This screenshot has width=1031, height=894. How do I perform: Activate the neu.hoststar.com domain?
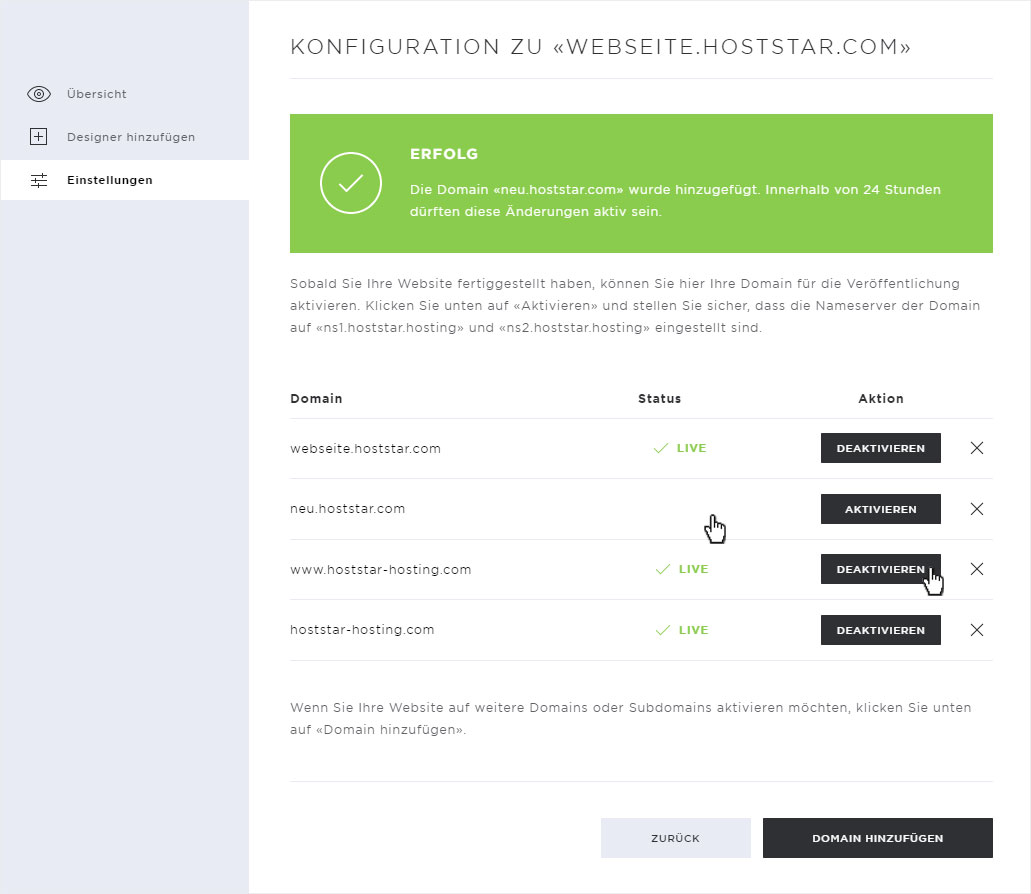(880, 509)
